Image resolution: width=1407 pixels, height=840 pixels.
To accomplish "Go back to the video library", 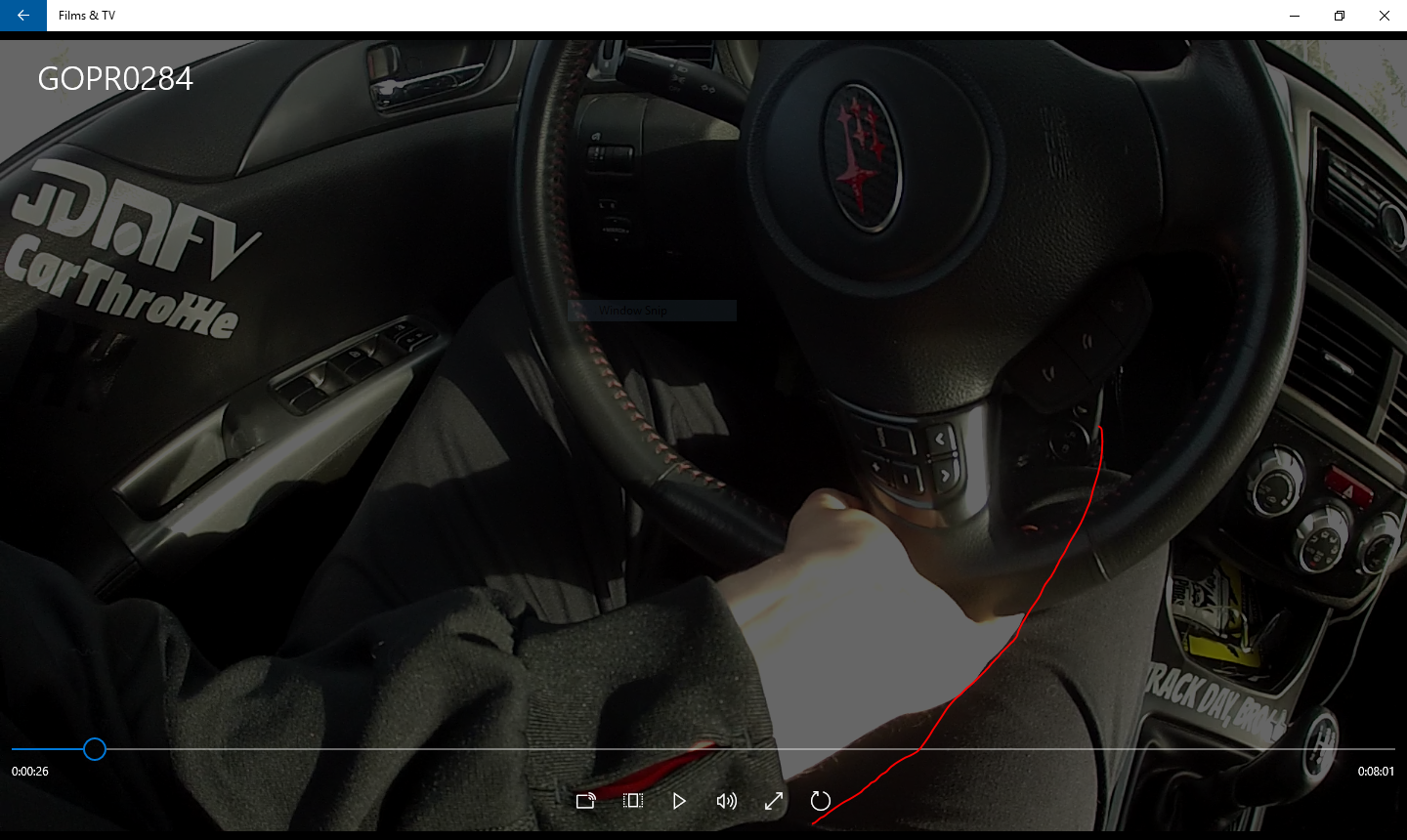I will pyautogui.click(x=21, y=16).
